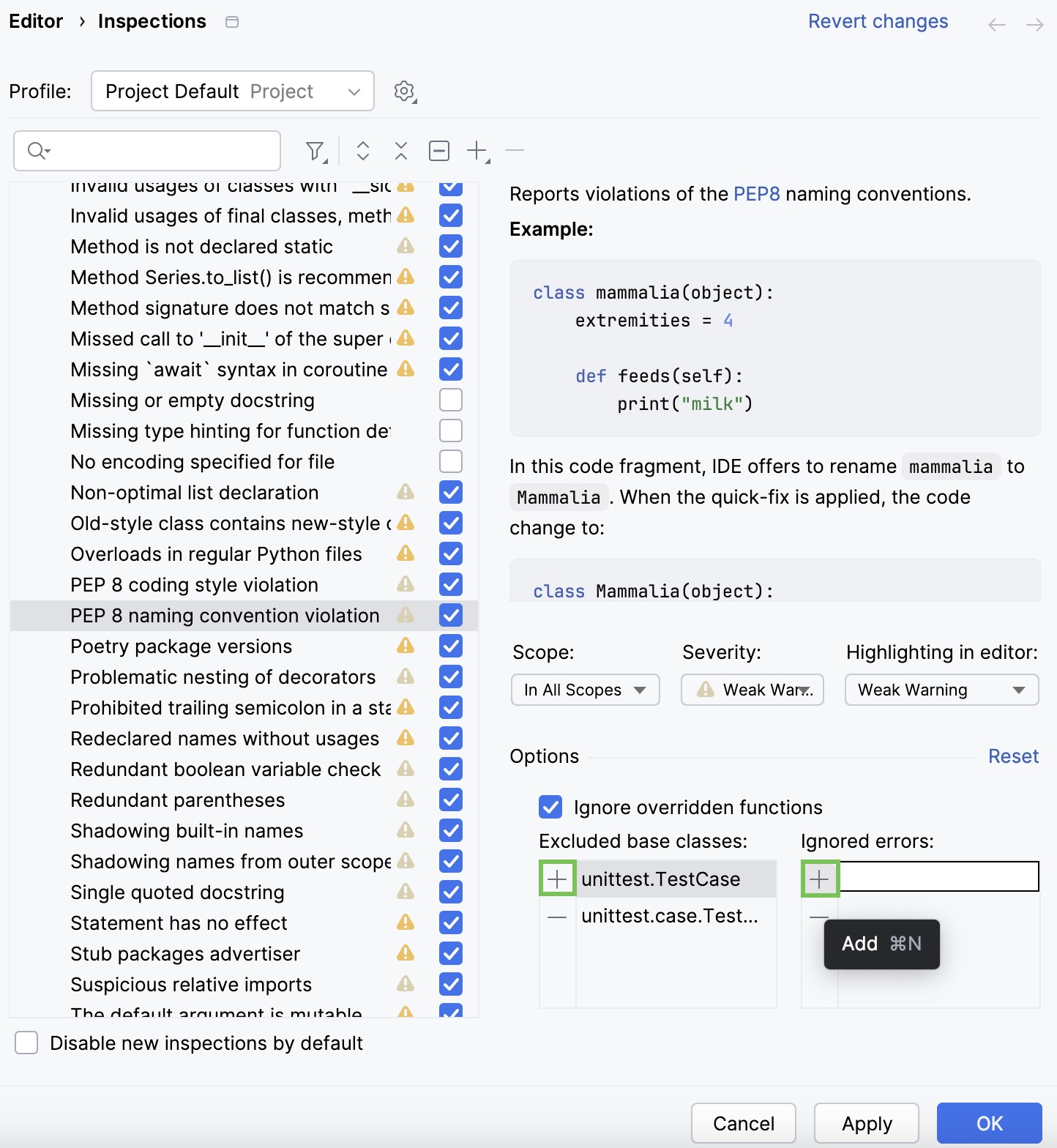Viewport: 1057px width, 1148px height.
Task: Click the Collapse All icon in toolbar
Action: coord(400,151)
